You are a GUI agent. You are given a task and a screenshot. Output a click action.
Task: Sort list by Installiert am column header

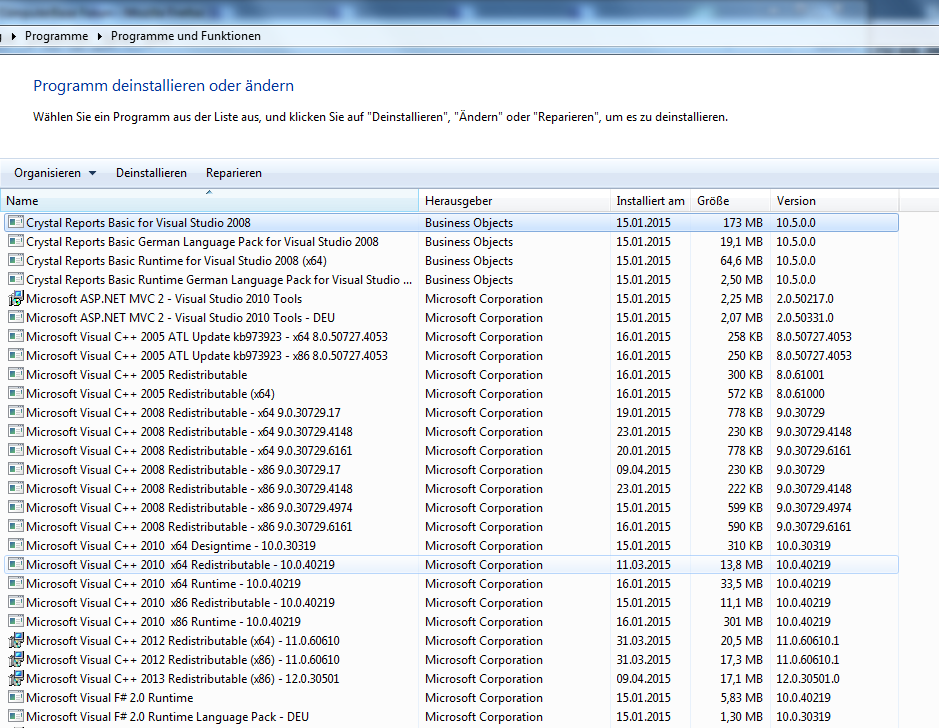click(650, 201)
